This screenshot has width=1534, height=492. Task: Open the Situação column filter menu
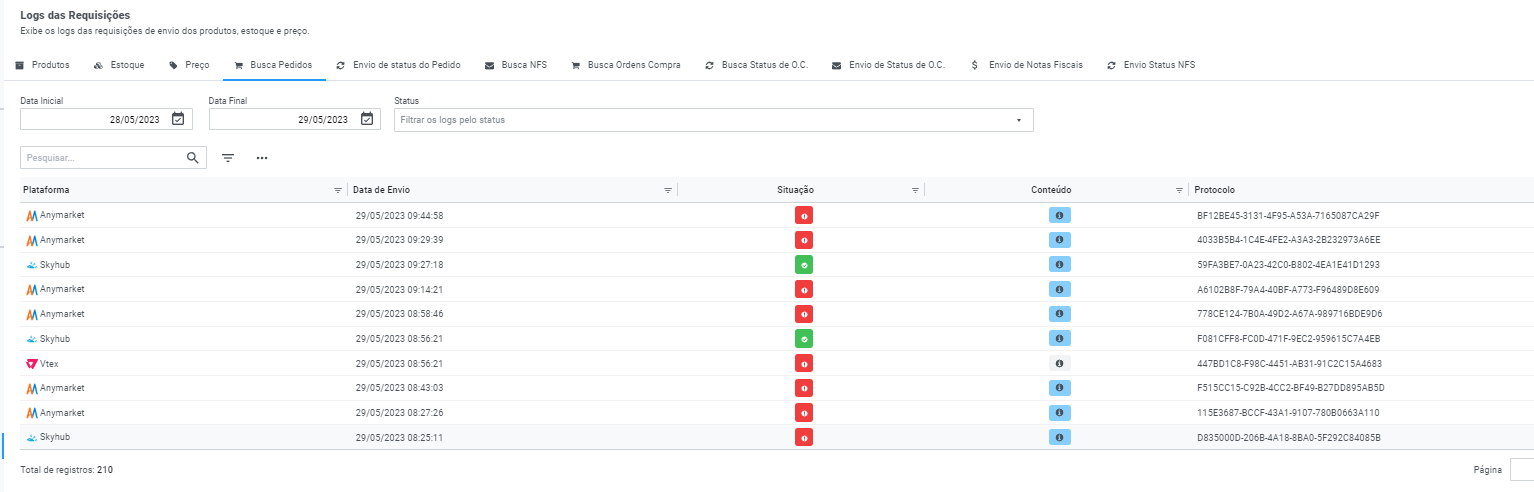[x=915, y=190]
